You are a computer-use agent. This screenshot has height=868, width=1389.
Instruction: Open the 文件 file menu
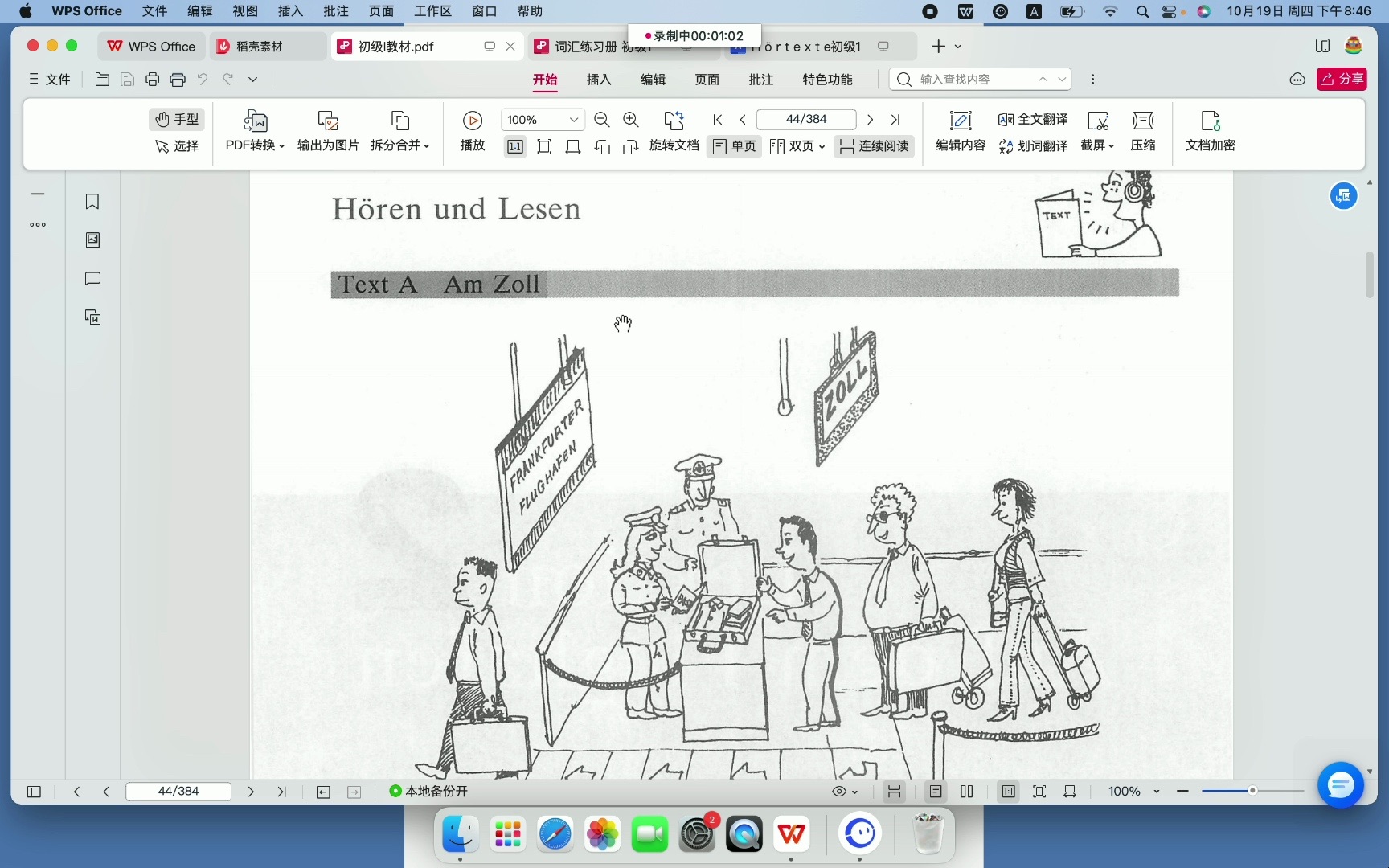click(x=50, y=79)
